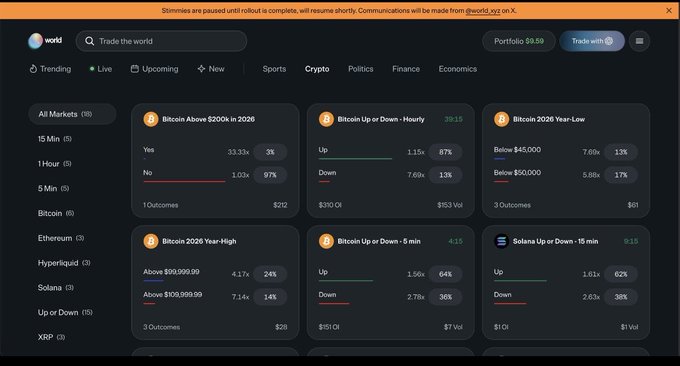Open the New tab
This screenshot has width=680, height=366.
[x=211, y=69]
